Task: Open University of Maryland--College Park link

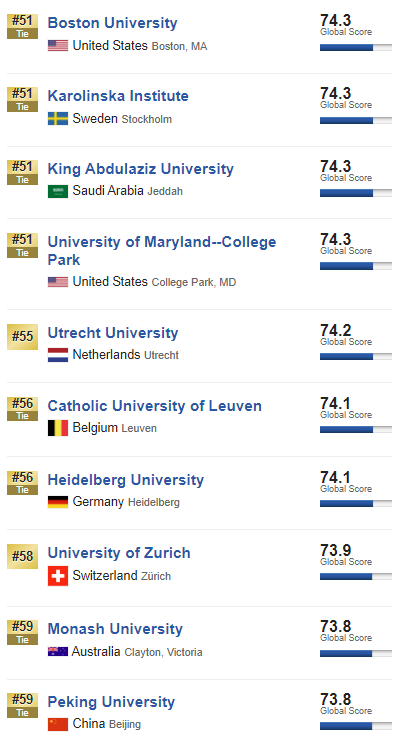Action: coord(162,251)
